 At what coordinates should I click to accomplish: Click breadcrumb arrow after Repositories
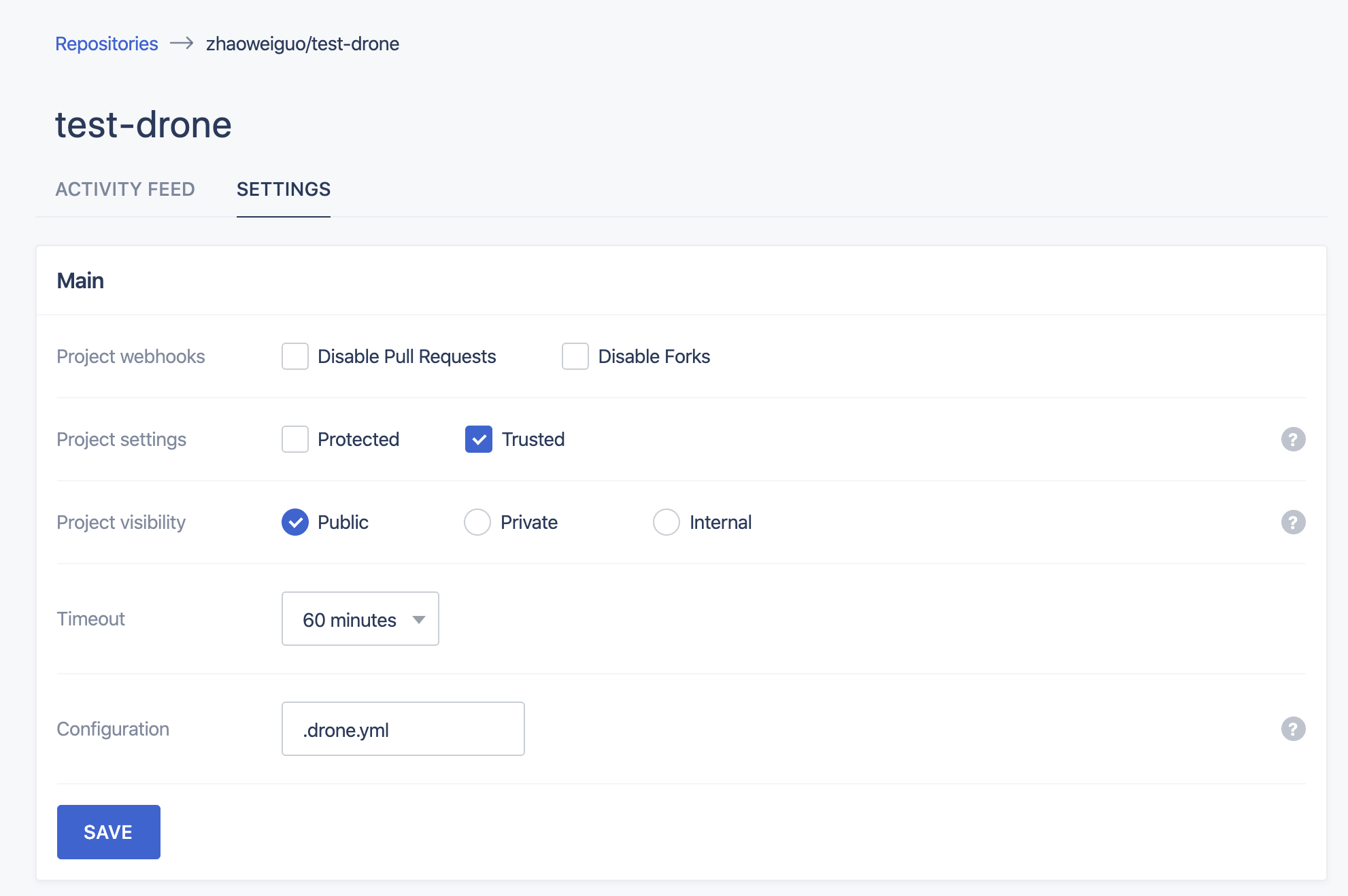(182, 44)
